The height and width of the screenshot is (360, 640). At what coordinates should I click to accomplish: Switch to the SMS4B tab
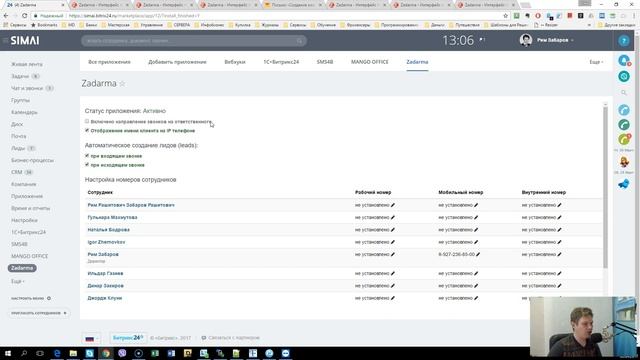325,62
